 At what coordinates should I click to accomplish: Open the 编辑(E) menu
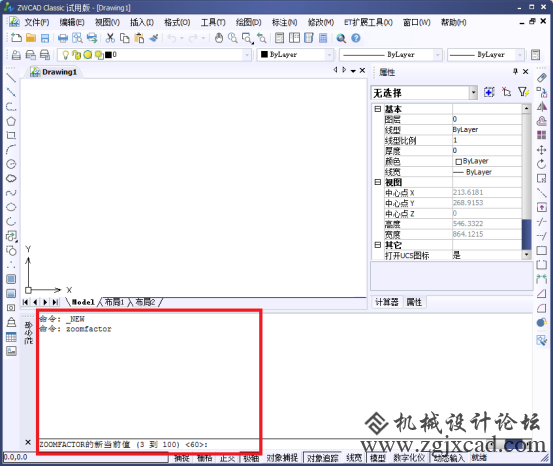(x=72, y=22)
